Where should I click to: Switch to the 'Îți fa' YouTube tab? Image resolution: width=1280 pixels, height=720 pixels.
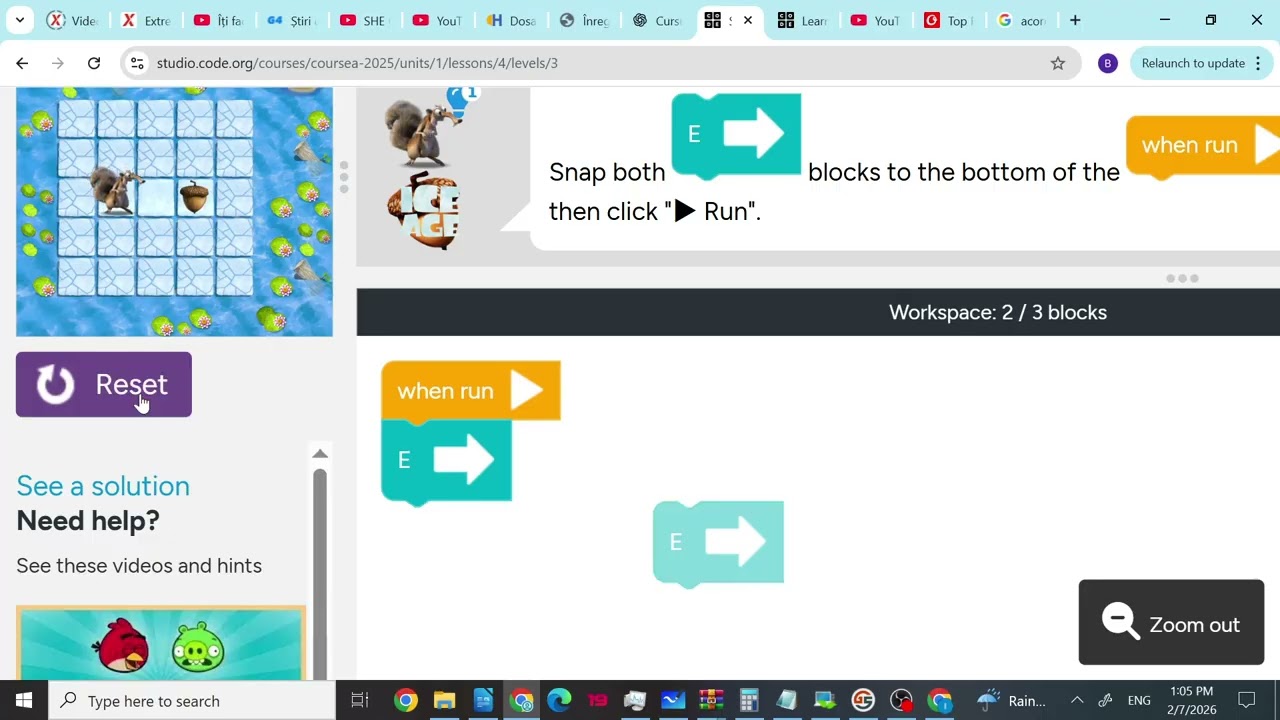click(x=219, y=20)
